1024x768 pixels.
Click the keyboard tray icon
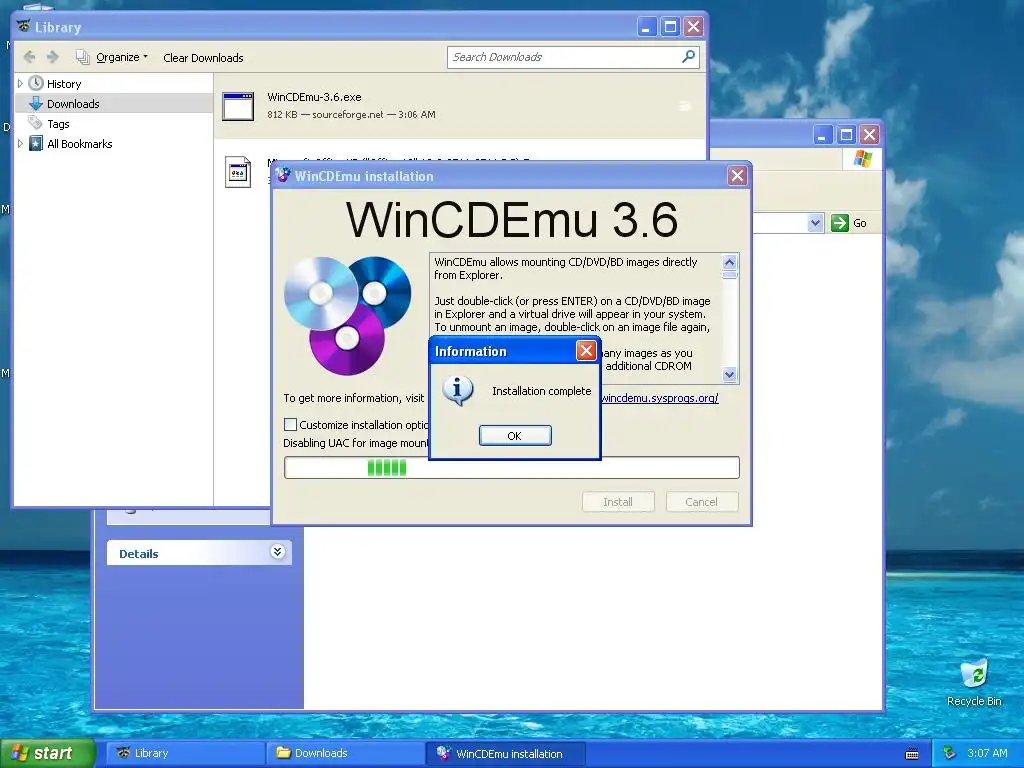[912, 754]
